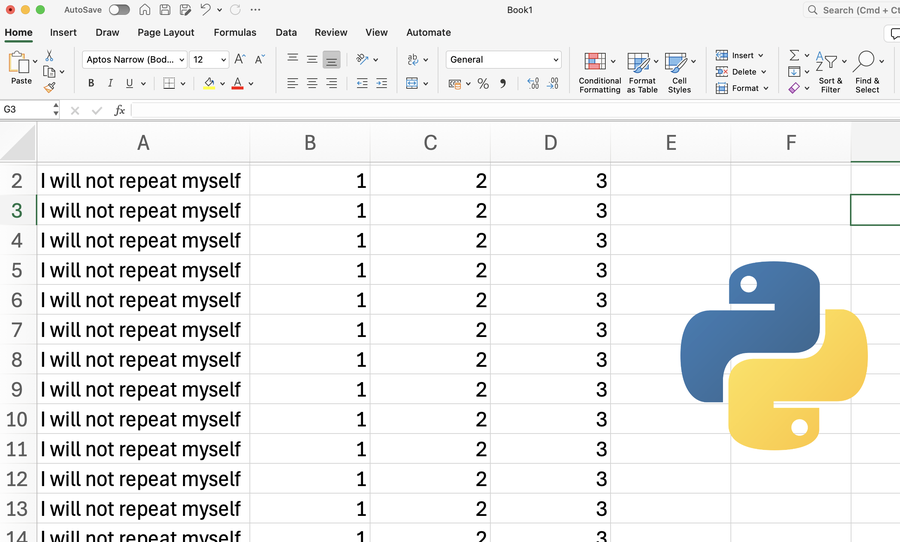This screenshot has height=542, width=900.
Task: Expand the Borders dropdown arrow
Action: 183,84
